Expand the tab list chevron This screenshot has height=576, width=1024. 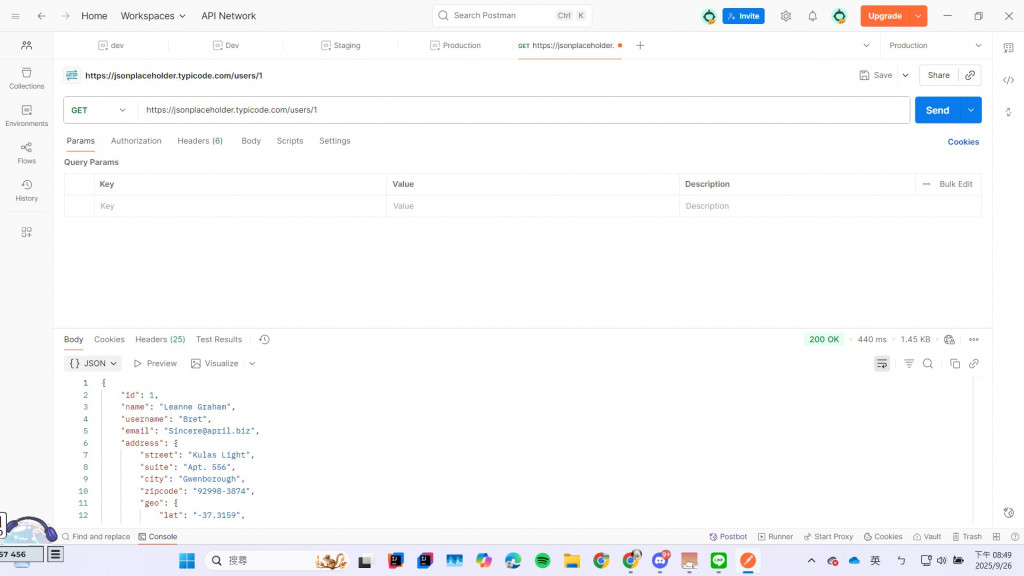[x=866, y=45]
